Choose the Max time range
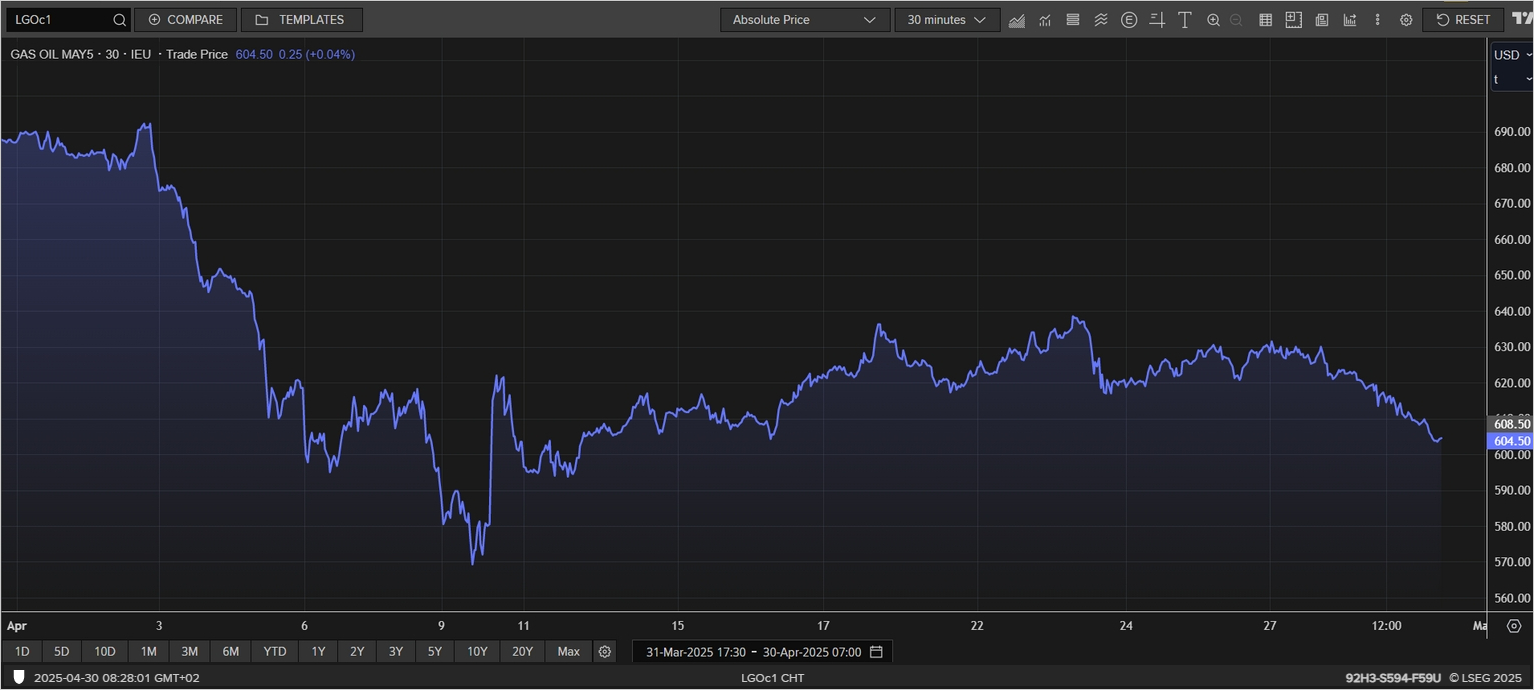This screenshot has width=1534, height=690. [568, 652]
